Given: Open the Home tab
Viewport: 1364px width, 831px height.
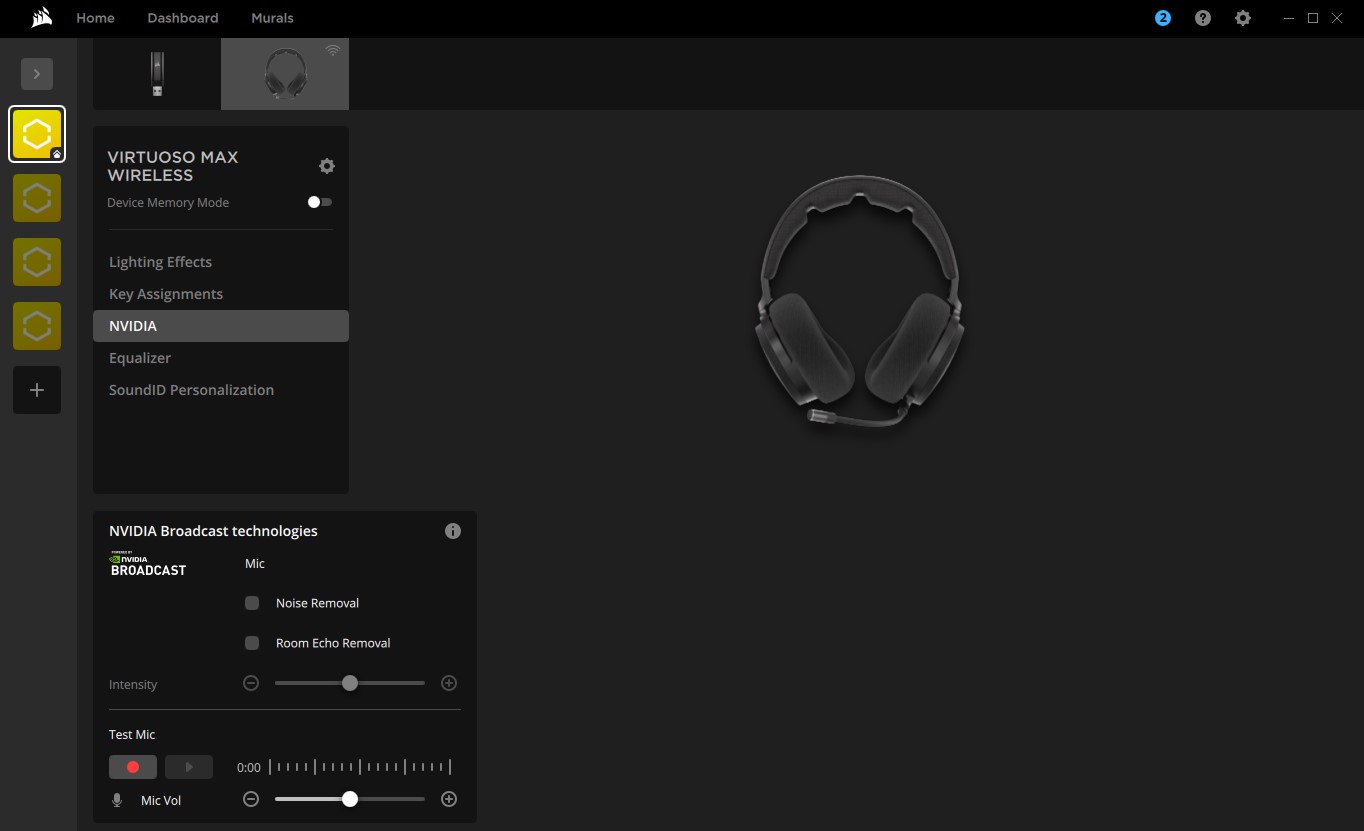Looking at the screenshot, I should [95, 18].
